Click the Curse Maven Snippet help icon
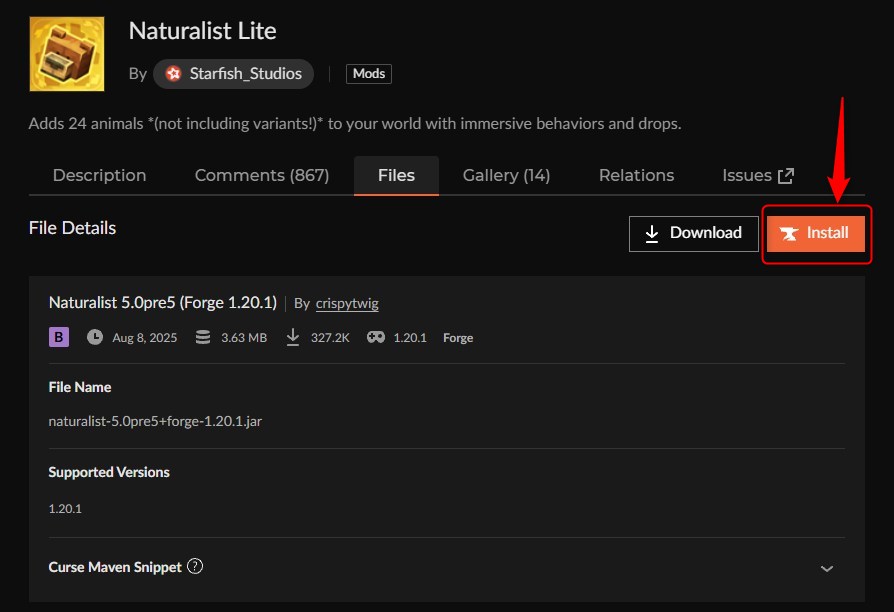 tap(195, 566)
